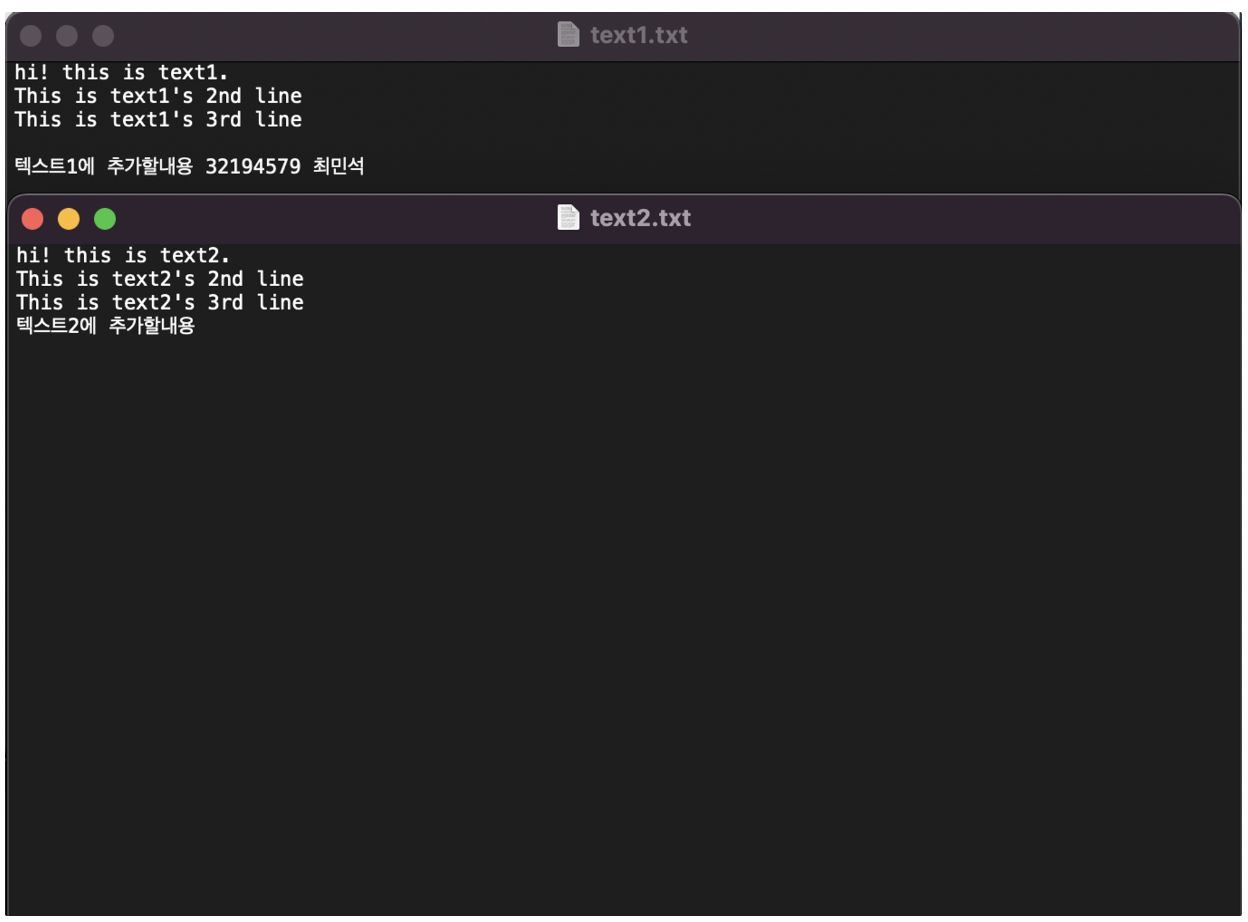This screenshot has height=922, width=1248.
Task: Place cursor in "hi! this is text1." line
Action: pyautogui.click(x=121, y=73)
